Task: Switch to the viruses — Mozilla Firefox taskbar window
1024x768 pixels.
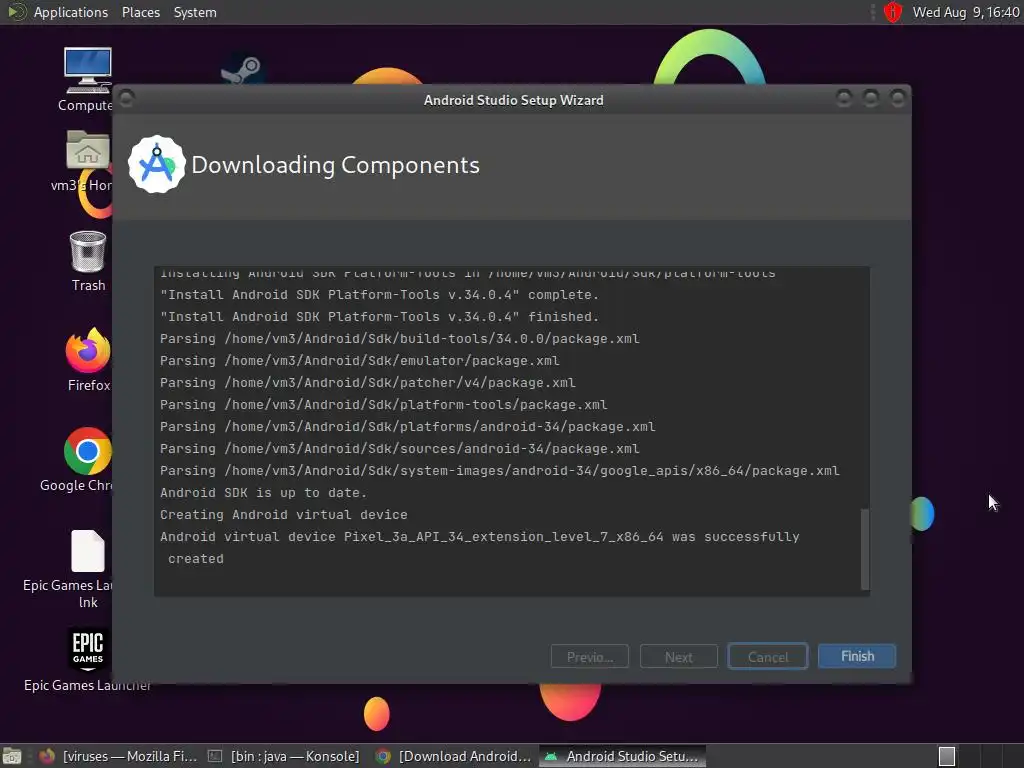Action: point(118,756)
